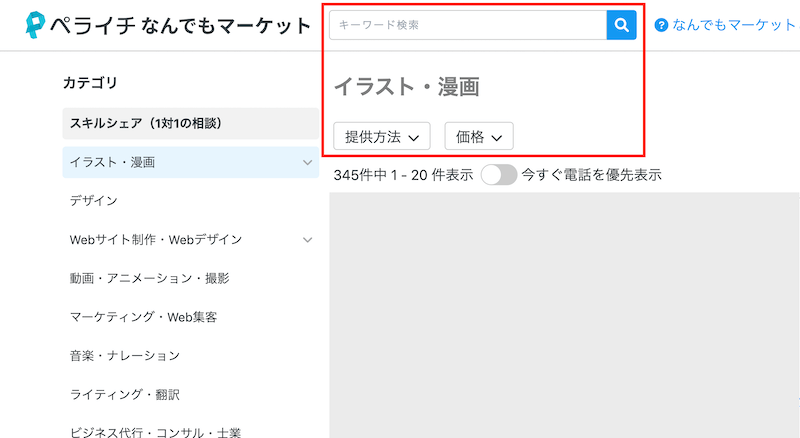Select the デザイン category

94,201
